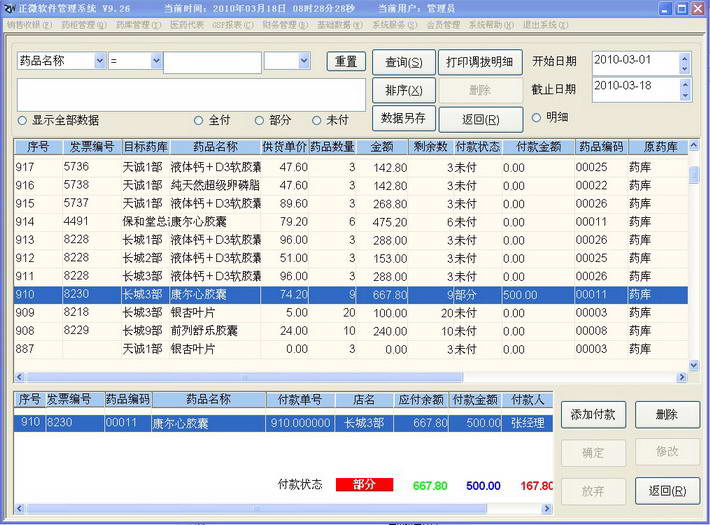The image size is (710, 525).
Task: Click the large query condition text area
Action: tap(191, 95)
